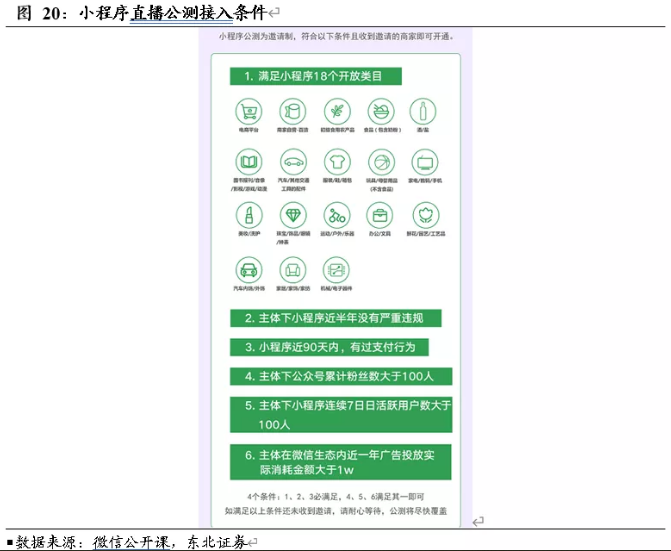Image resolution: width=671 pixels, height=551 pixels.
Task: Click the armchair home furnishing icon
Action: [x=292, y=269]
